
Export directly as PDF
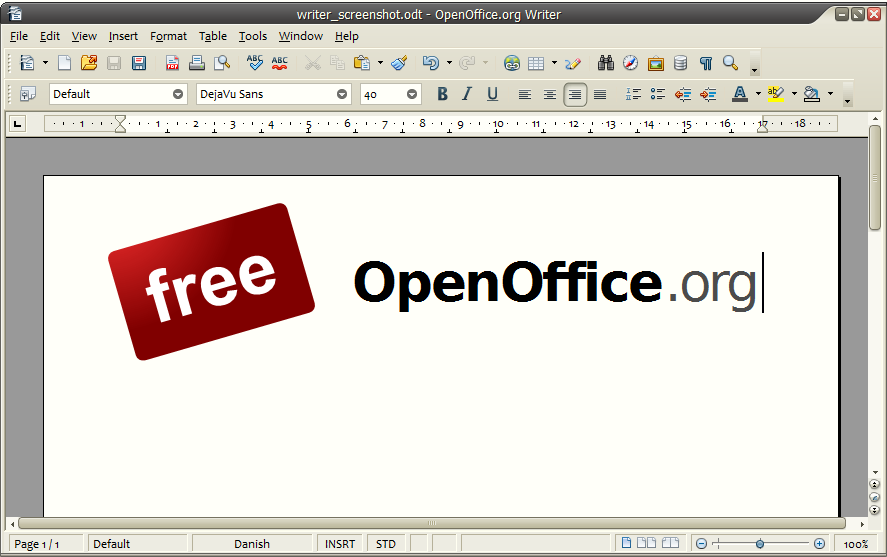point(172,63)
